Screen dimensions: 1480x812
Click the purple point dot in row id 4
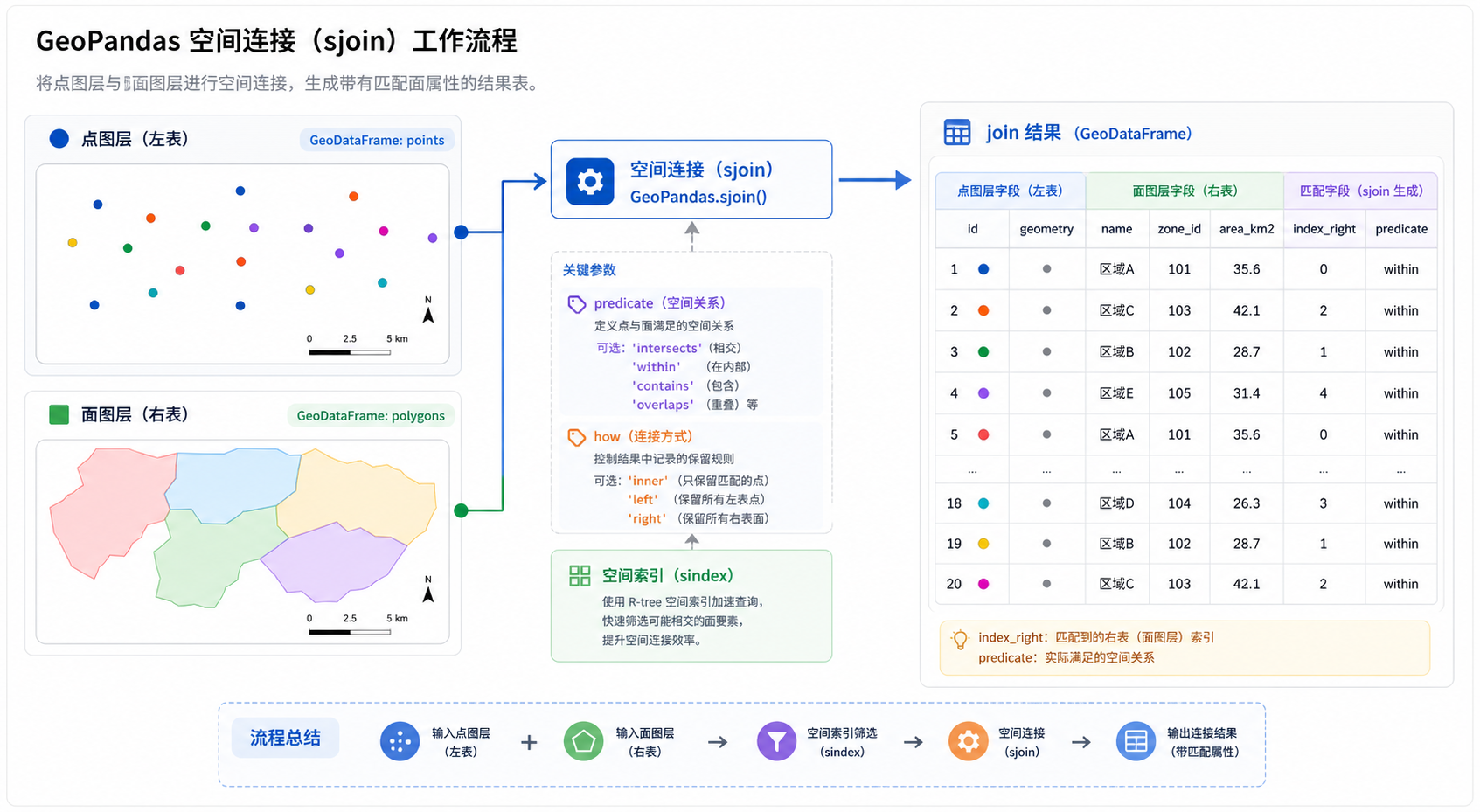pyautogui.click(x=983, y=393)
